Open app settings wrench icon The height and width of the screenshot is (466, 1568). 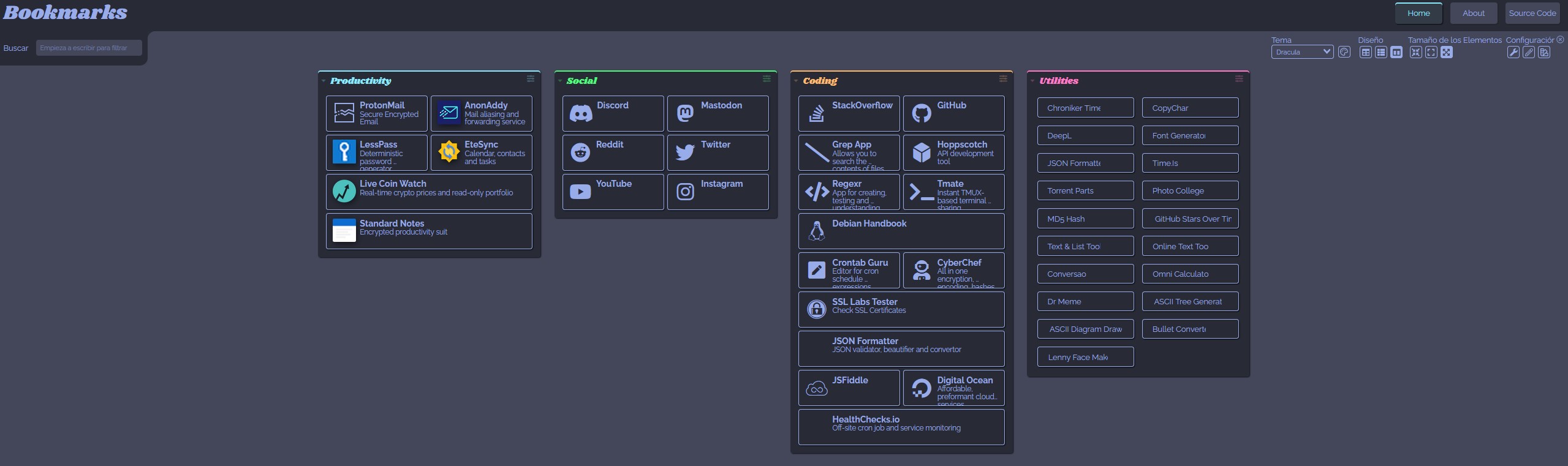[1513, 52]
